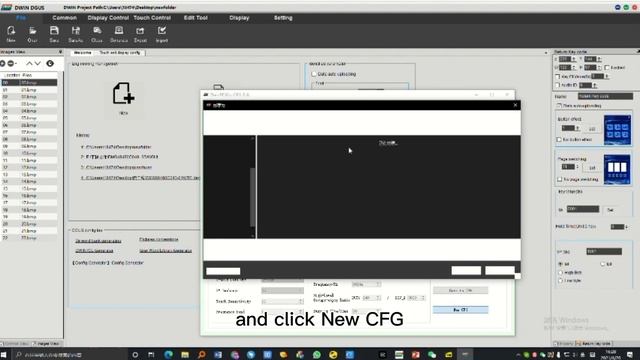Move image down with the down arrow
Viewport: 640px width, 360px height.
point(38,63)
